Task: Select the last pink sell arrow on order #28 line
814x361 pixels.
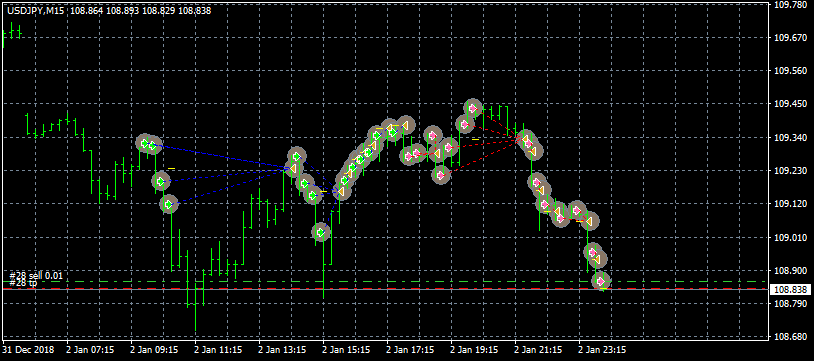Action: 601,281
